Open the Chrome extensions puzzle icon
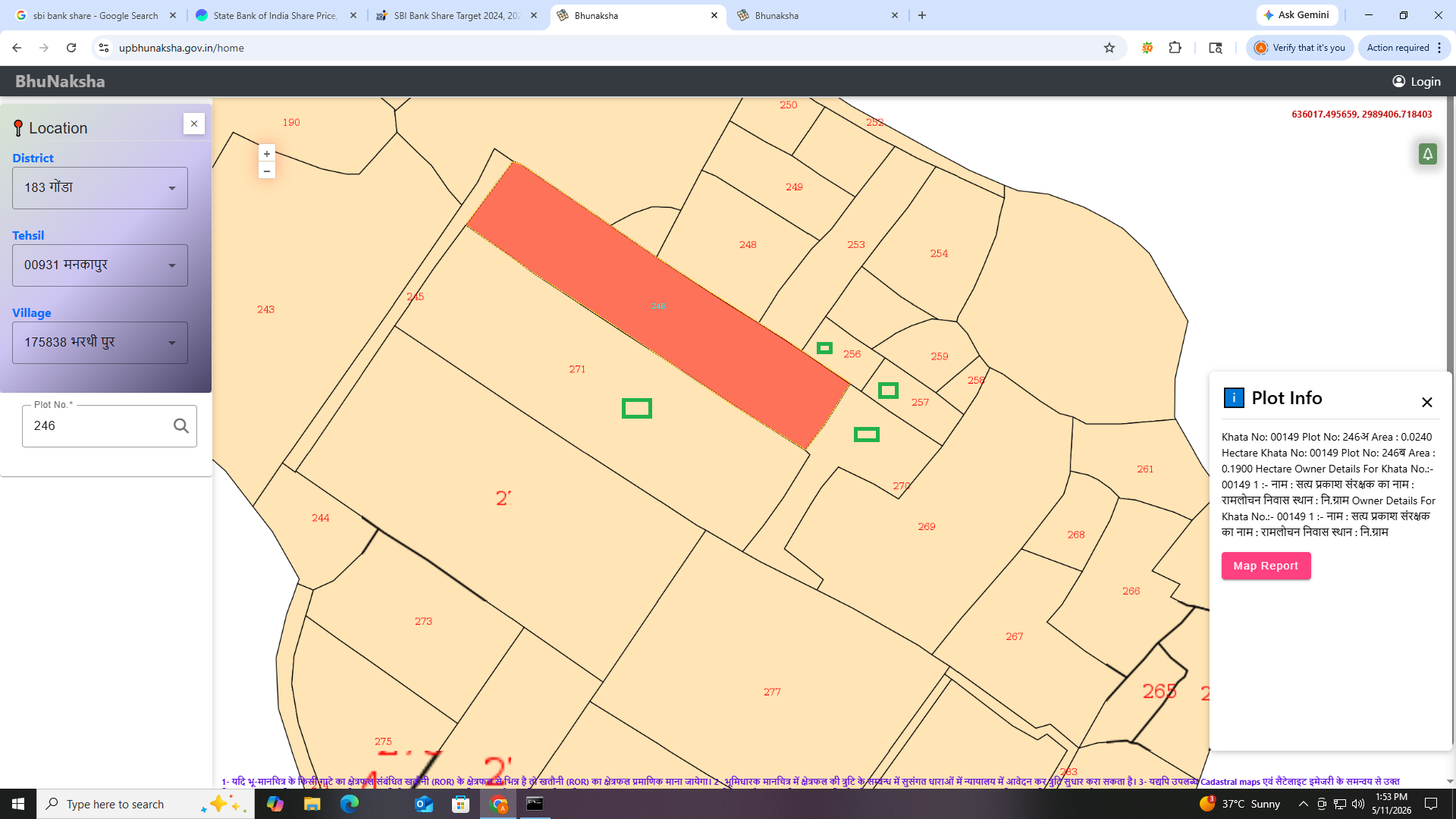 [1175, 48]
